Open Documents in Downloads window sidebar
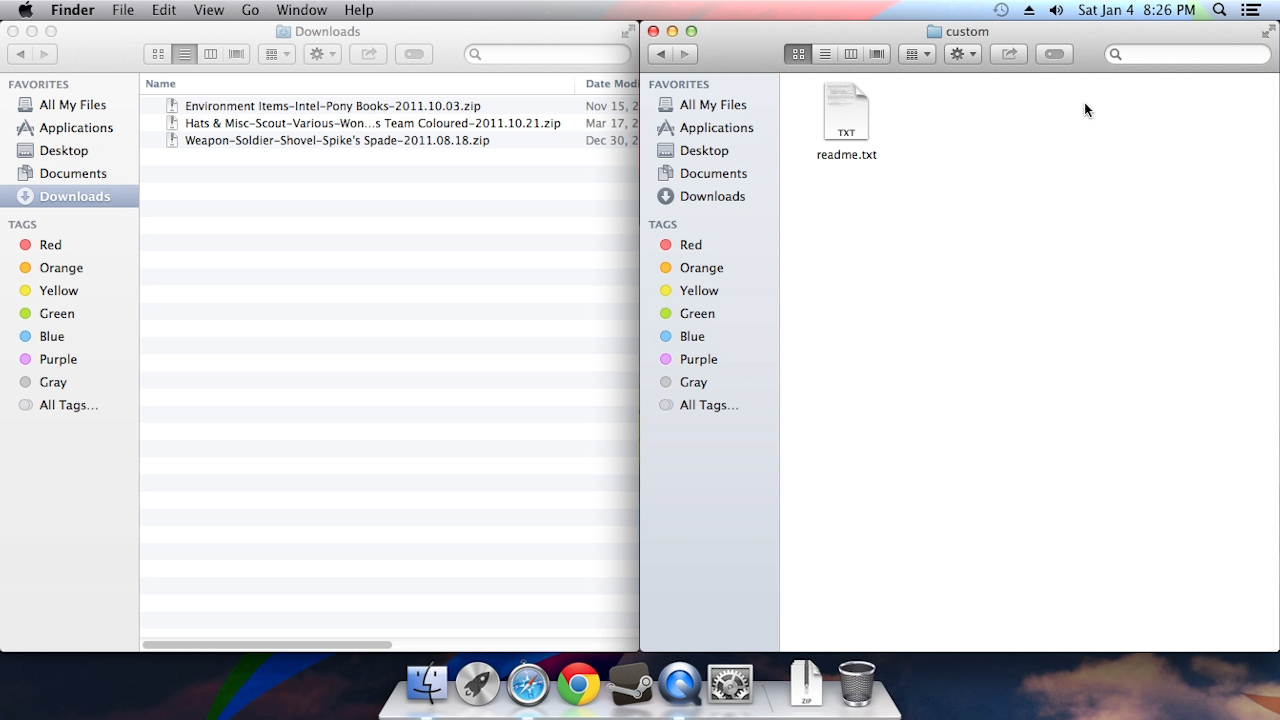The width and height of the screenshot is (1280, 720). (x=73, y=174)
